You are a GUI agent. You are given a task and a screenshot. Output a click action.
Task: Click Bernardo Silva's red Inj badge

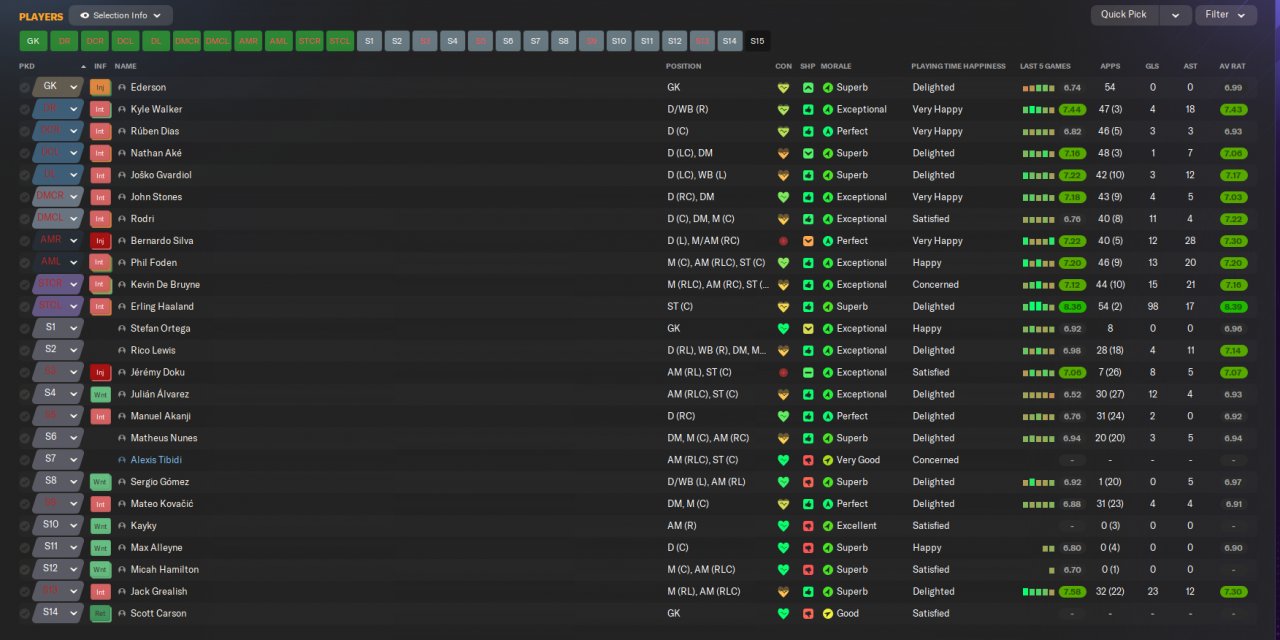100,241
